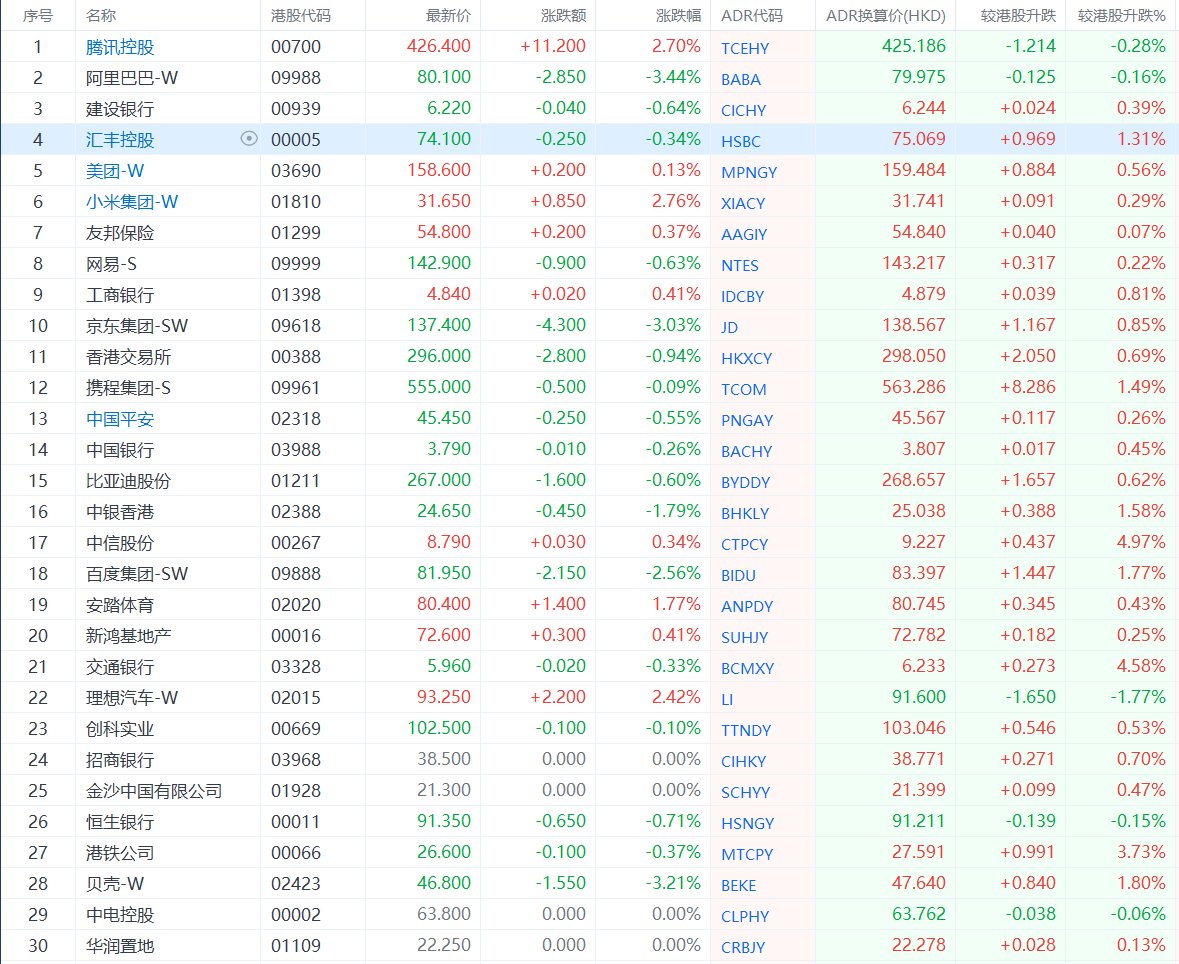Open the BACHY ADR code link
The width and height of the screenshot is (1179, 964).
747,452
